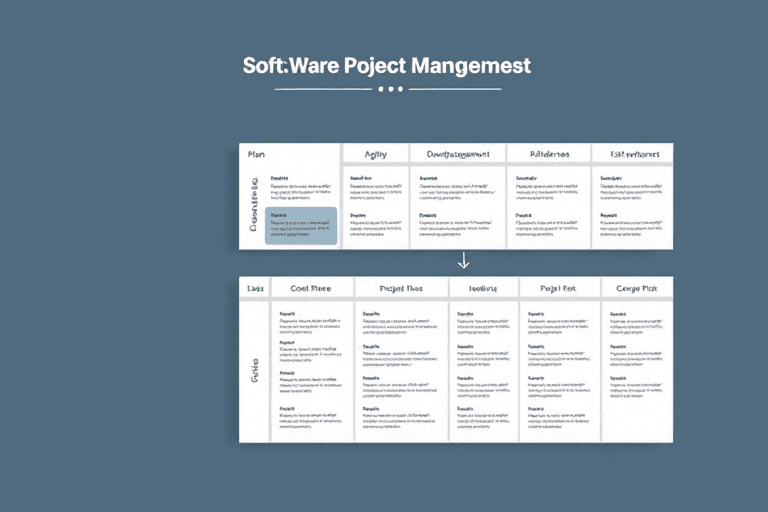Click the Pocject Ibos column header

point(401,288)
